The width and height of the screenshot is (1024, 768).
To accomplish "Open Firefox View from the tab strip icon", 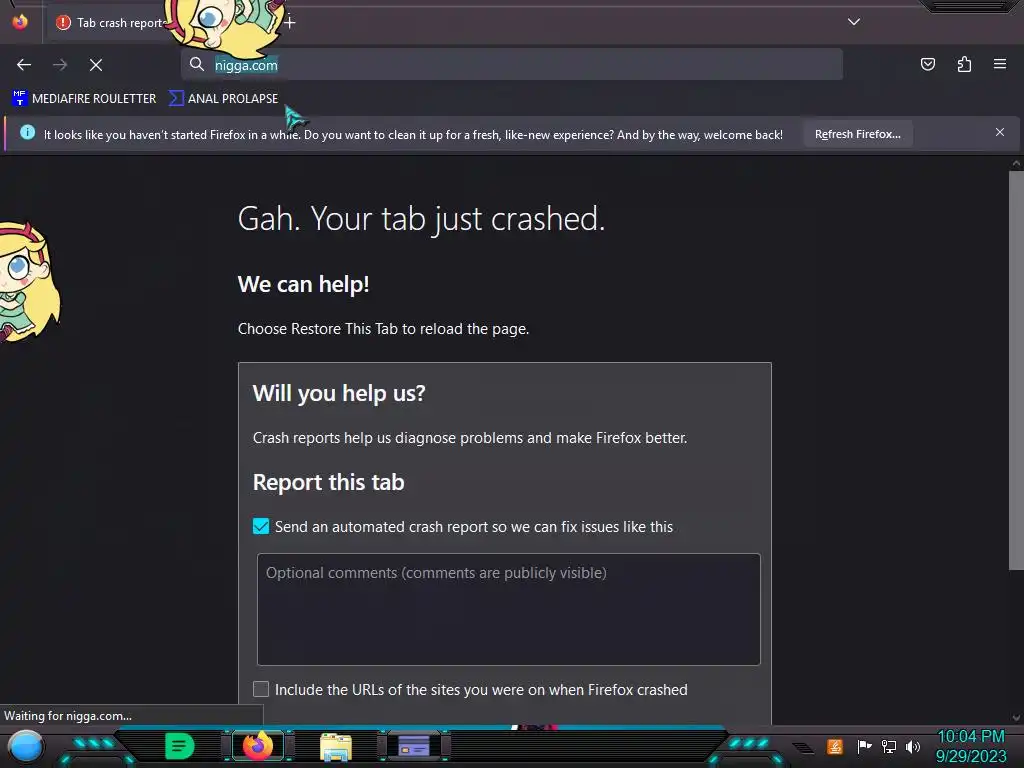I will (20, 22).
